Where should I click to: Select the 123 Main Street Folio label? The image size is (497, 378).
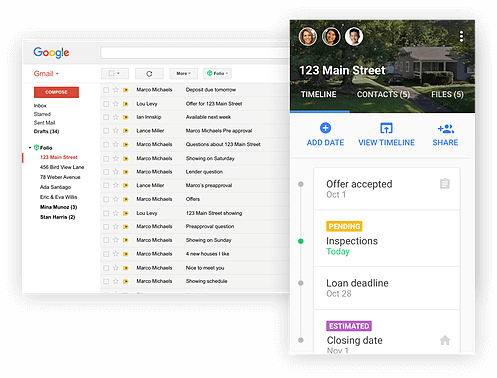tap(59, 157)
